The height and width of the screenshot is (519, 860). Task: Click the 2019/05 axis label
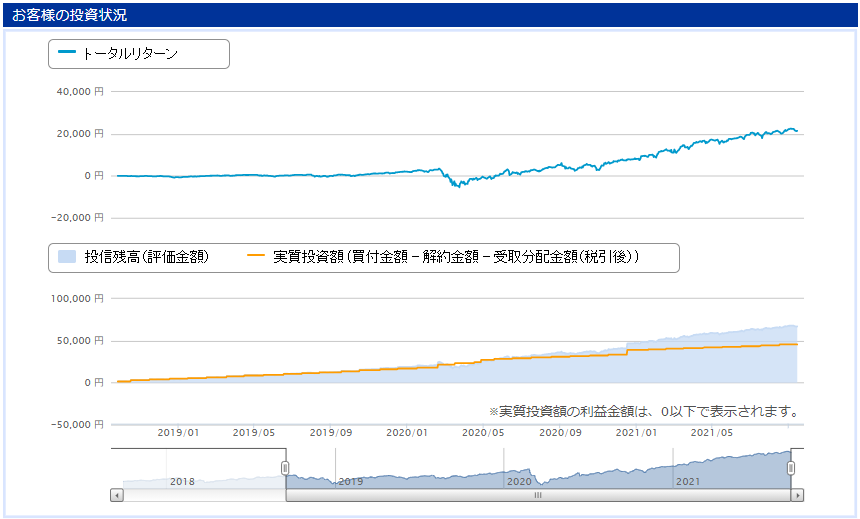pos(254,433)
